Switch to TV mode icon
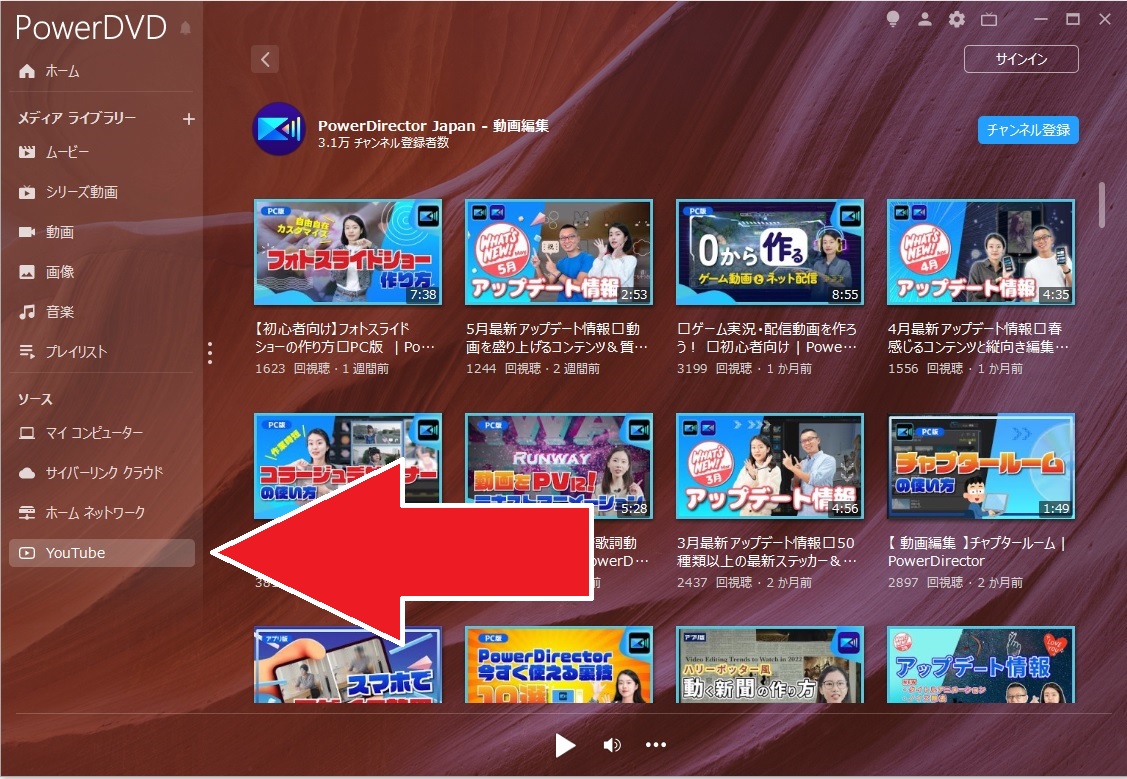 989,19
